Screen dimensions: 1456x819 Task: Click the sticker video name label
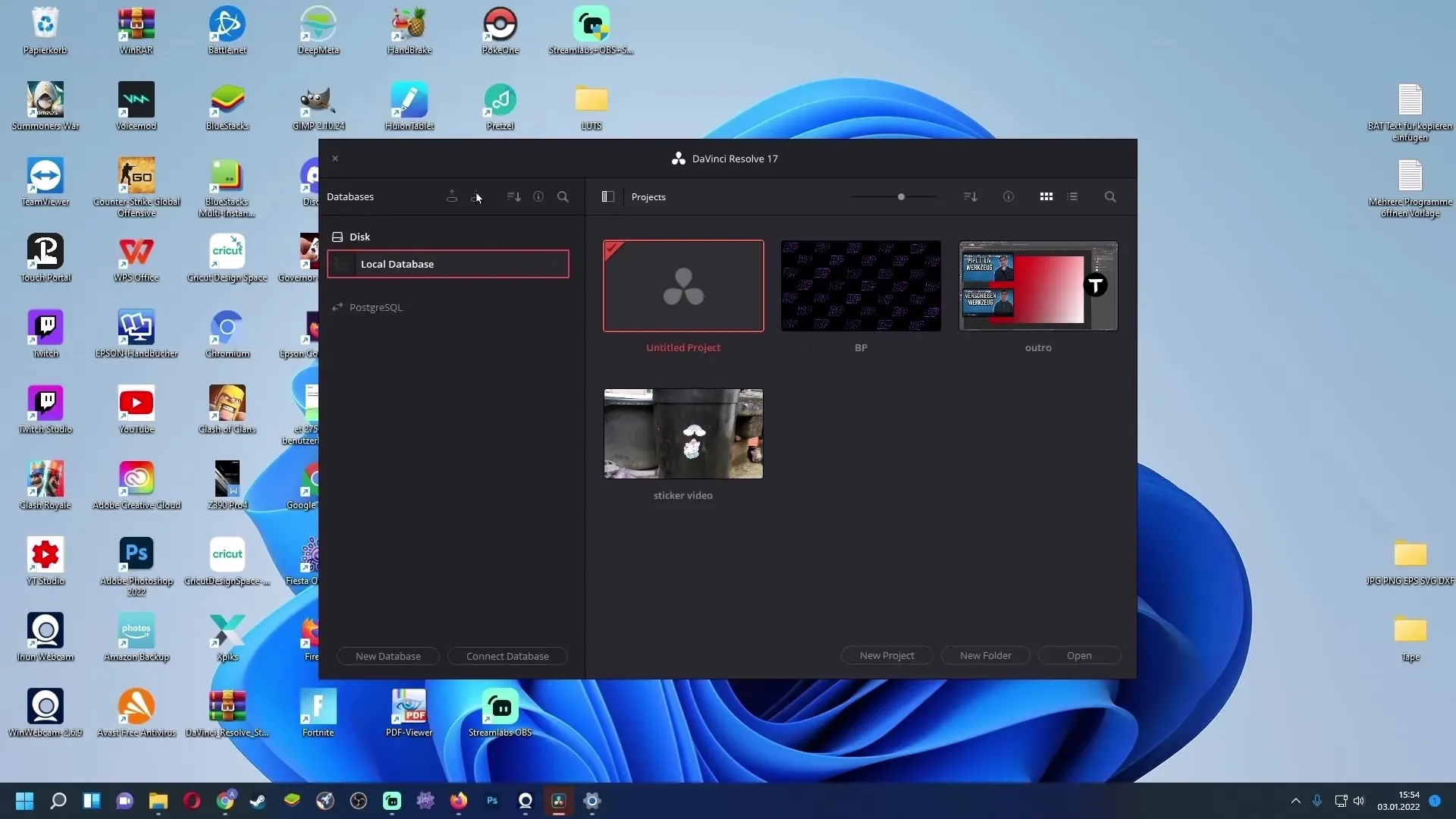pos(683,495)
